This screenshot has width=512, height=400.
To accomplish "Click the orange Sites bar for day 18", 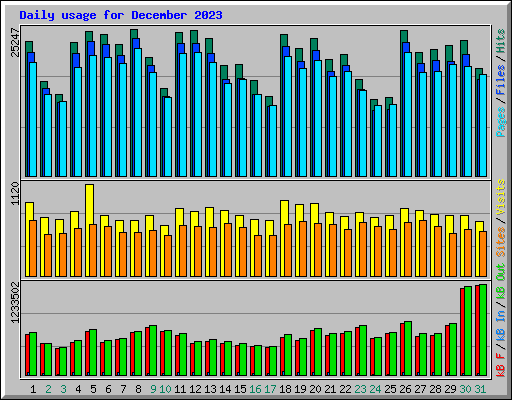I will click(x=288, y=250).
